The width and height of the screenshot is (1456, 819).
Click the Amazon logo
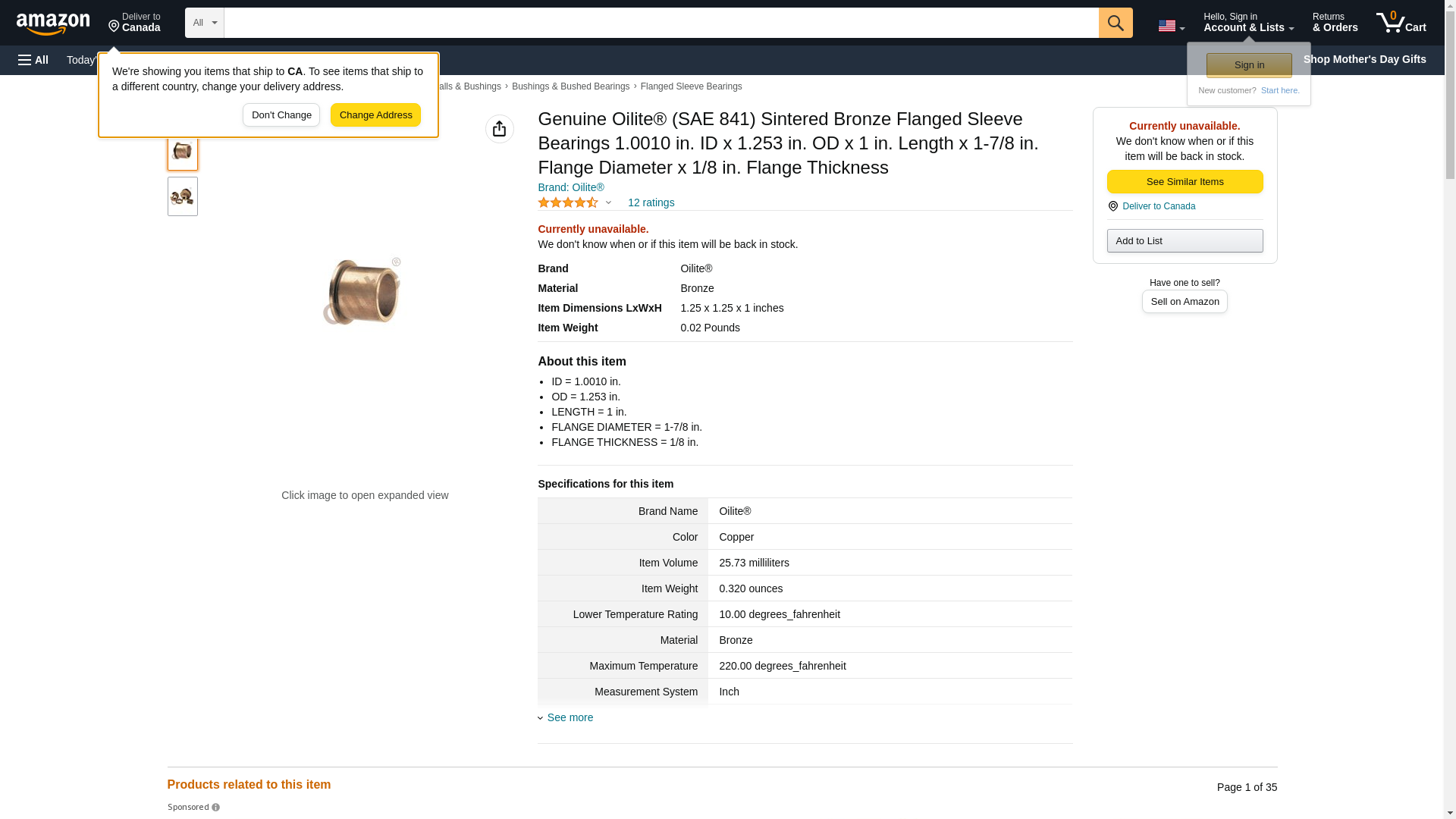(53, 24)
